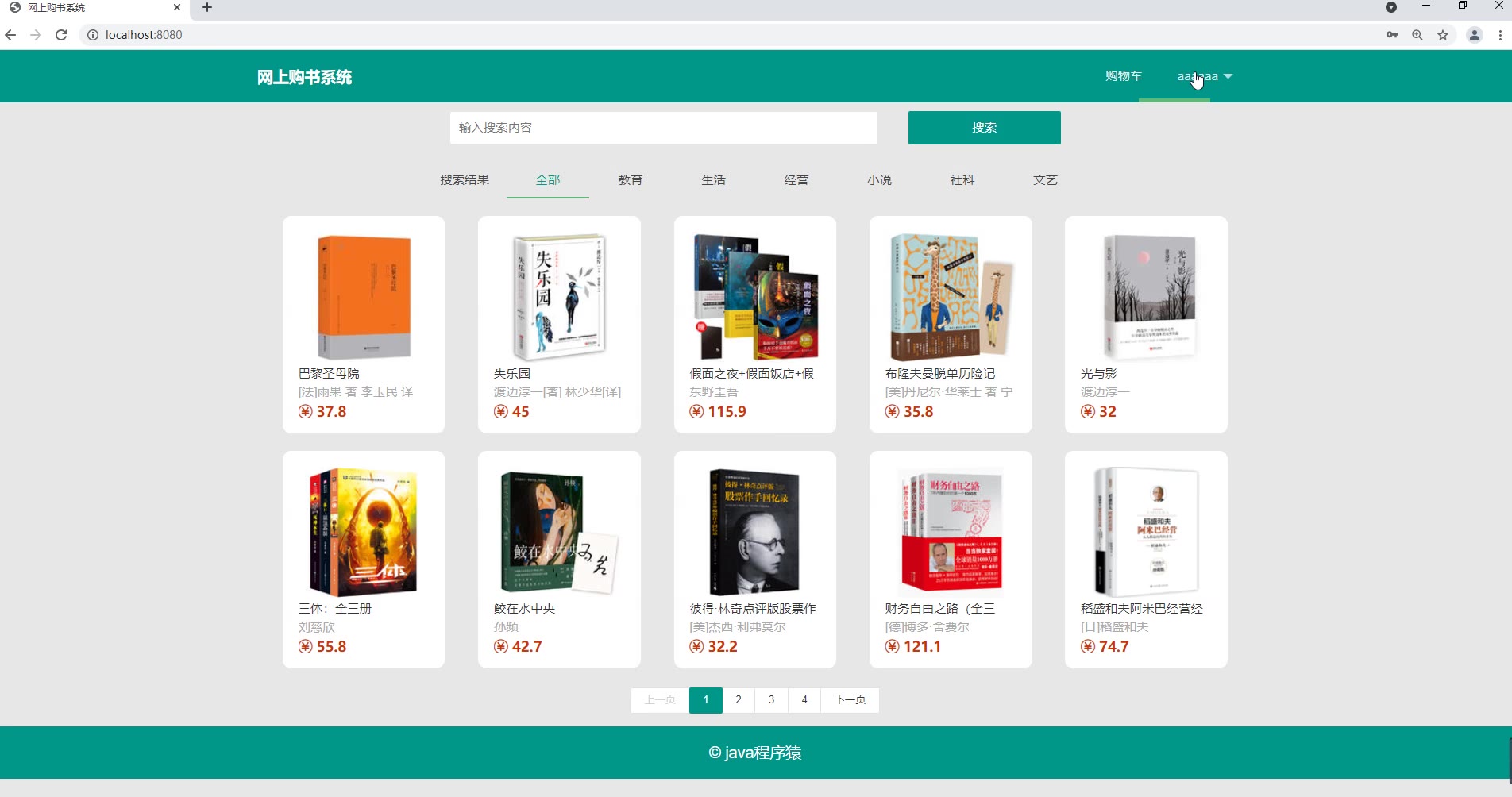Click the title 光与影
Image resolution: width=1512 pixels, height=797 pixels.
(x=1099, y=373)
